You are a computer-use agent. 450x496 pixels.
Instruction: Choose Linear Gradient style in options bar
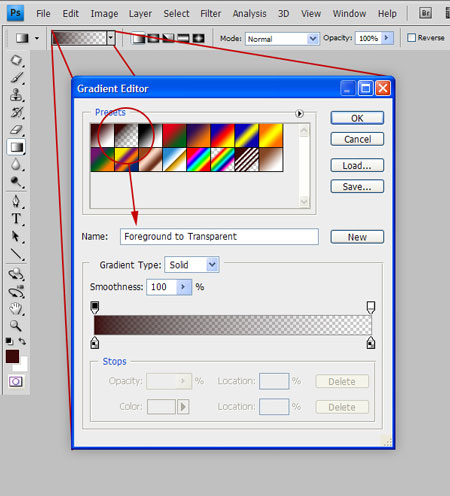coord(138,38)
